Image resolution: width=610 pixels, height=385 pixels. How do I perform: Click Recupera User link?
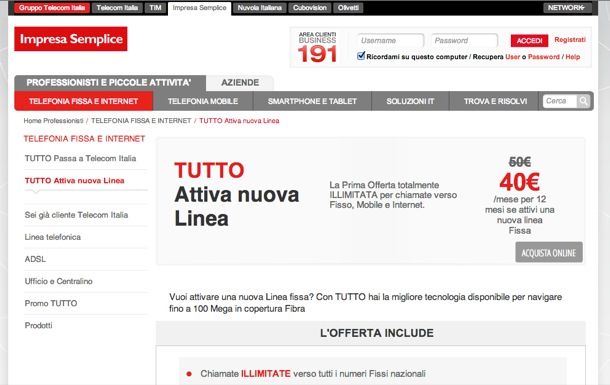[512, 57]
